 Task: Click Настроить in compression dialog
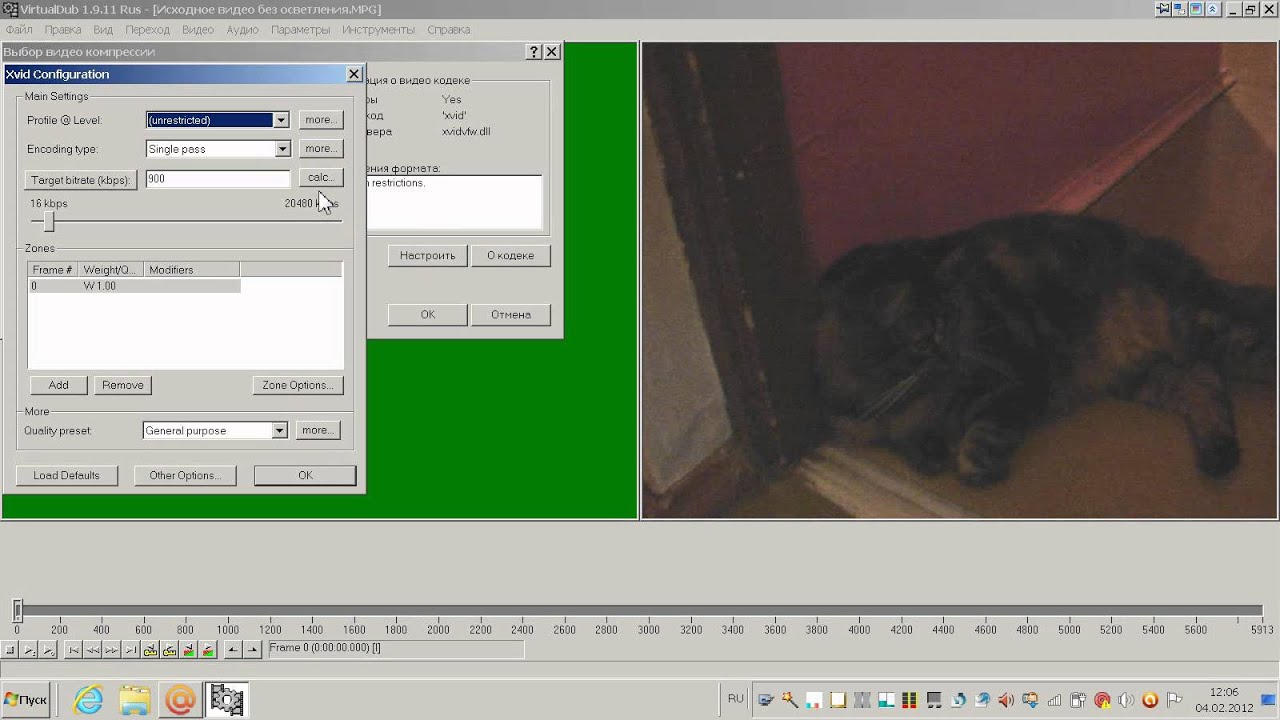tap(427, 255)
